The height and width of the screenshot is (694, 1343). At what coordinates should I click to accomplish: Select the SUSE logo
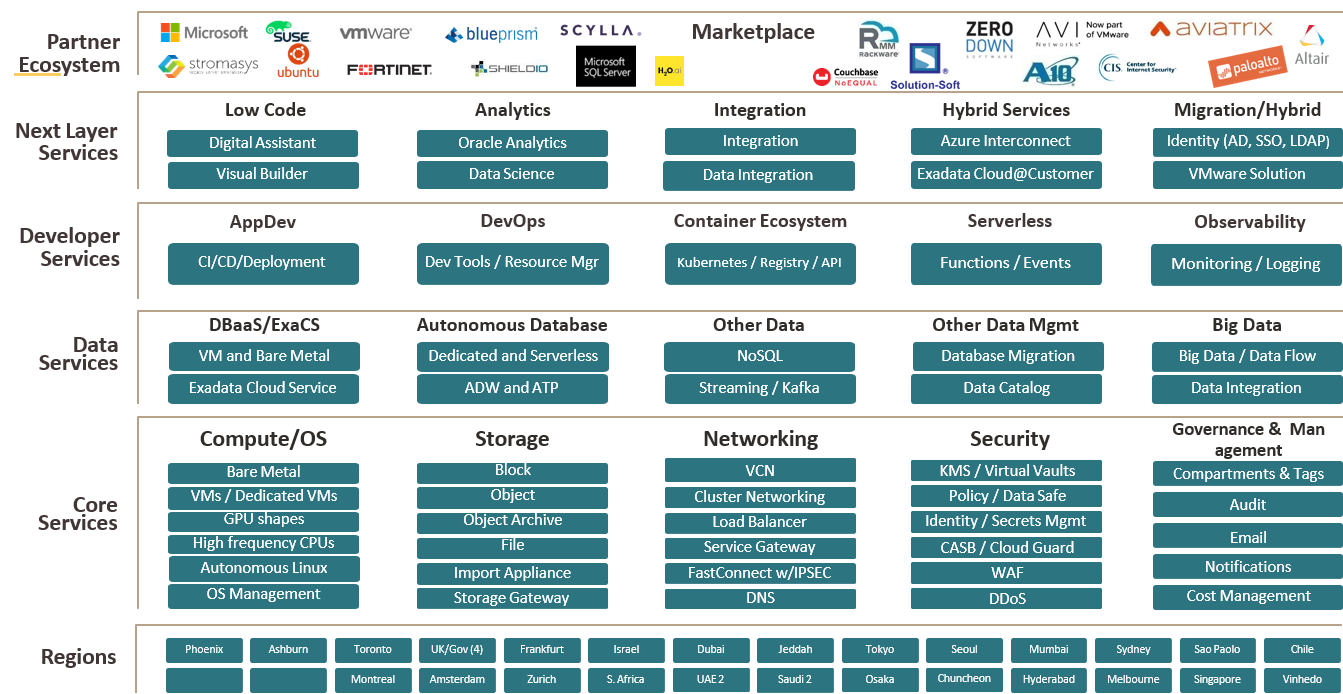click(x=287, y=32)
